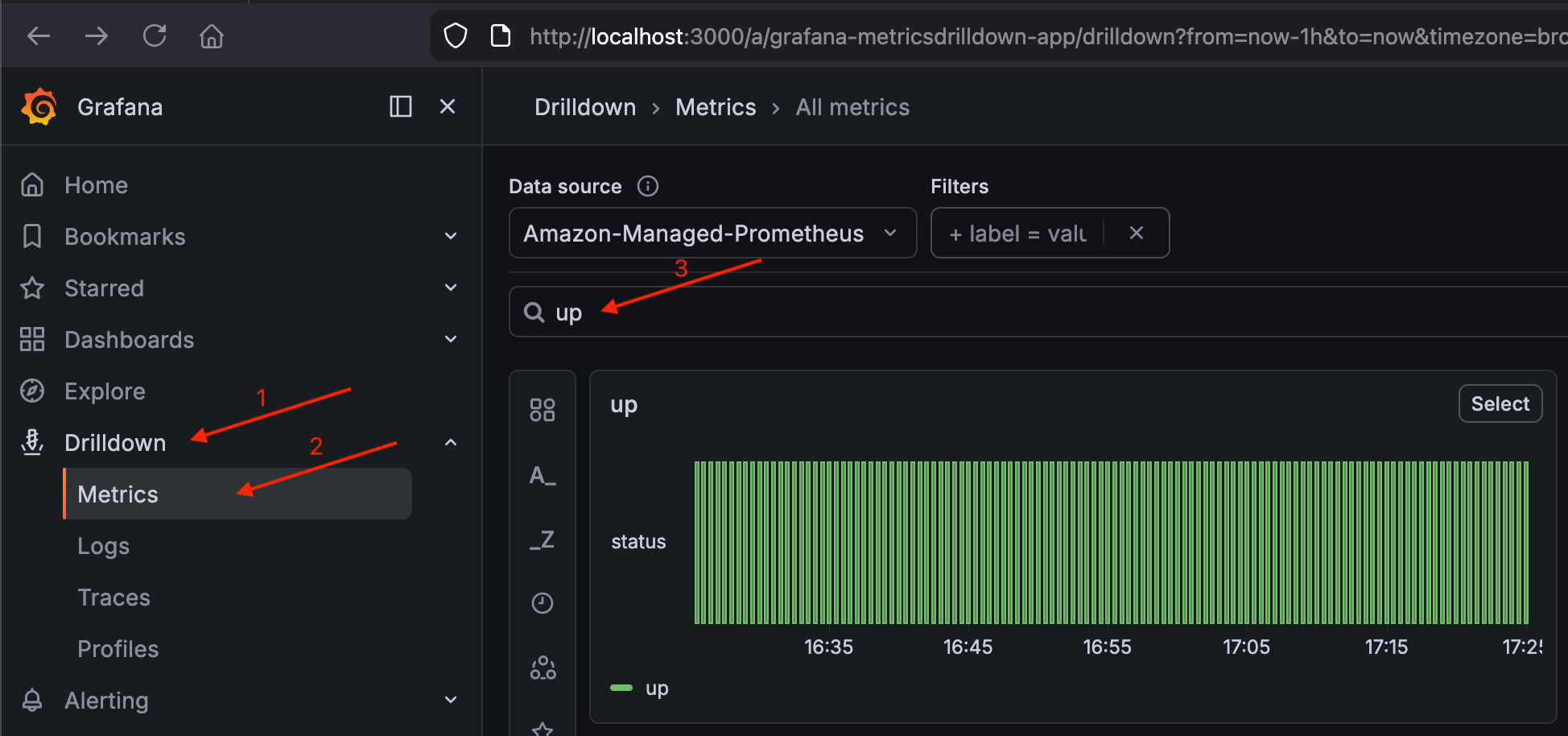Open Home in the sidebar
1568x736 pixels.
point(97,185)
